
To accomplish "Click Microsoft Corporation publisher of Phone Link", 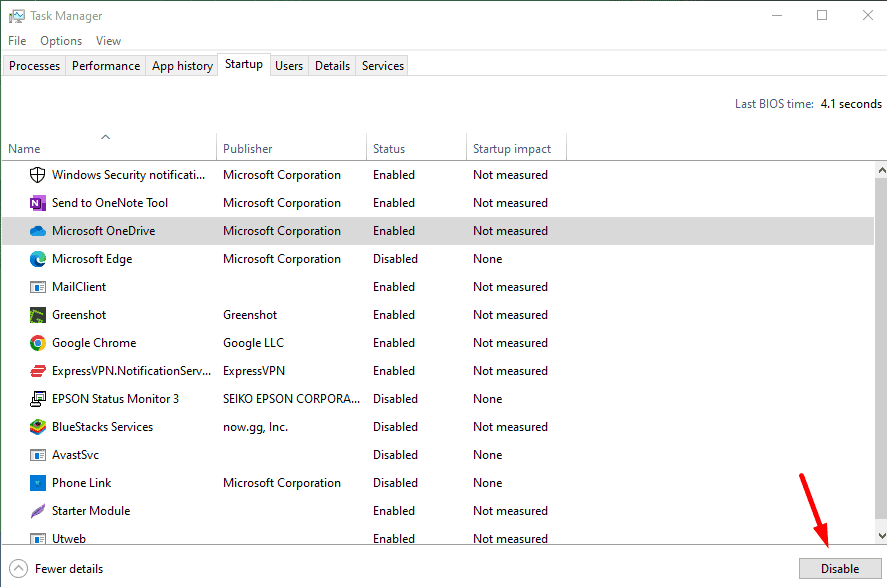I will tap(282, 483).
